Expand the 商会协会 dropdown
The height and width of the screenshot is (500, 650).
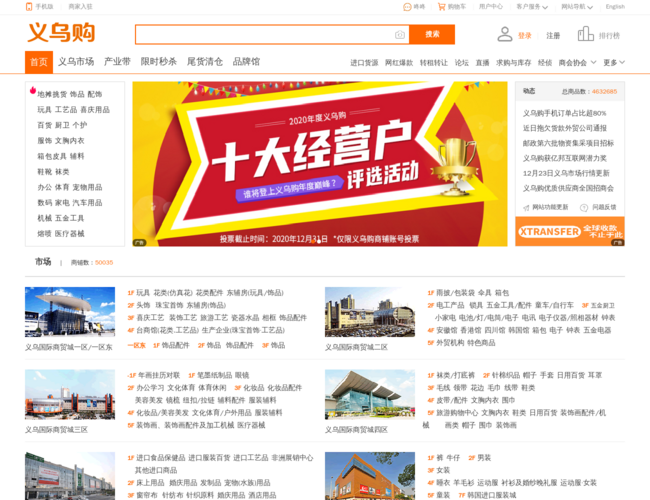[577, 63]
